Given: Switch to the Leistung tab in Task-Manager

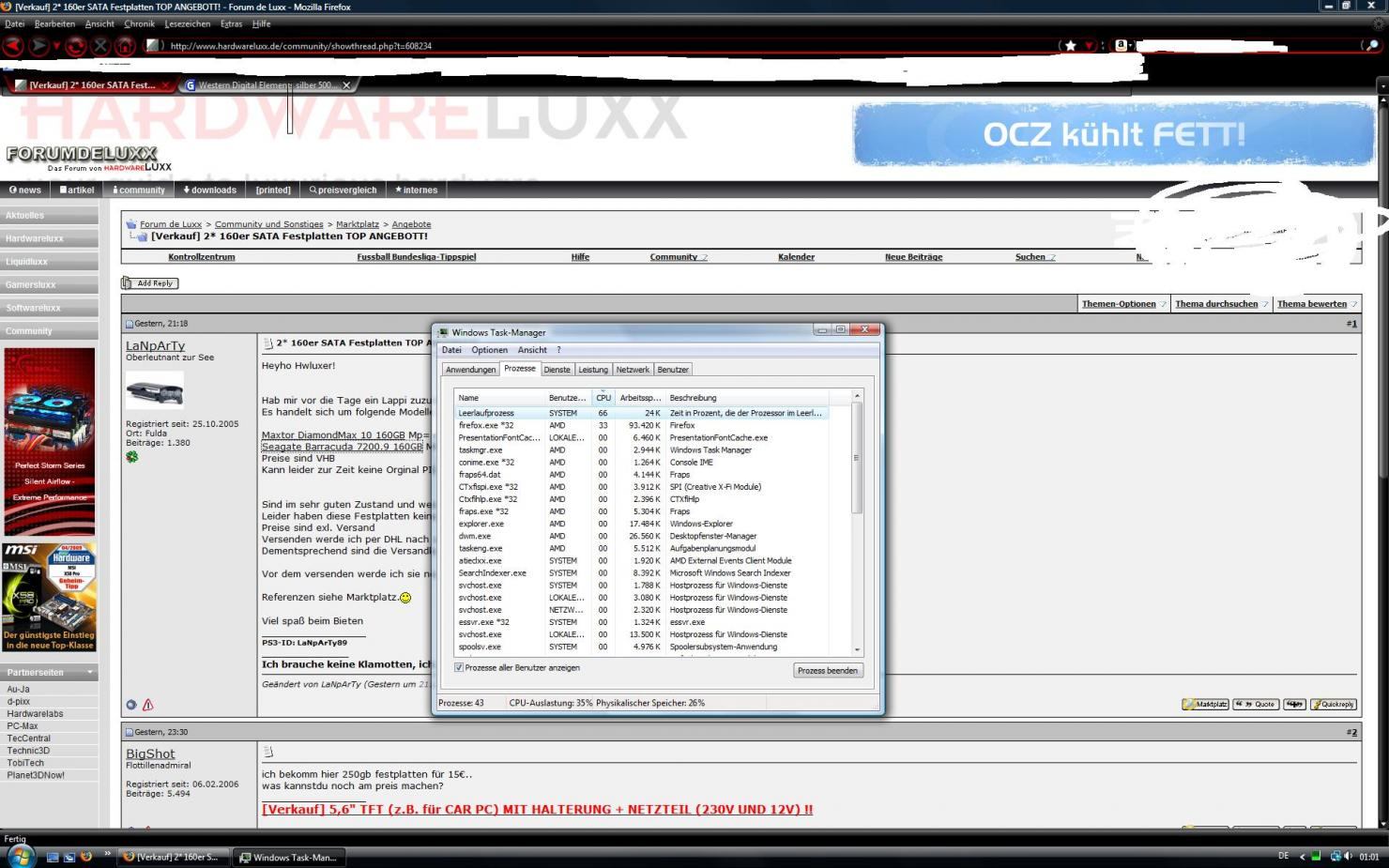Looking at the screenshot, I should [x=593, y=370].
